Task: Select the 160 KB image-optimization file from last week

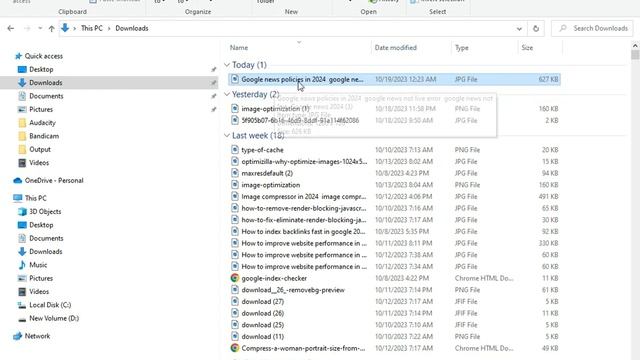Action: click(x=271, y=185)
